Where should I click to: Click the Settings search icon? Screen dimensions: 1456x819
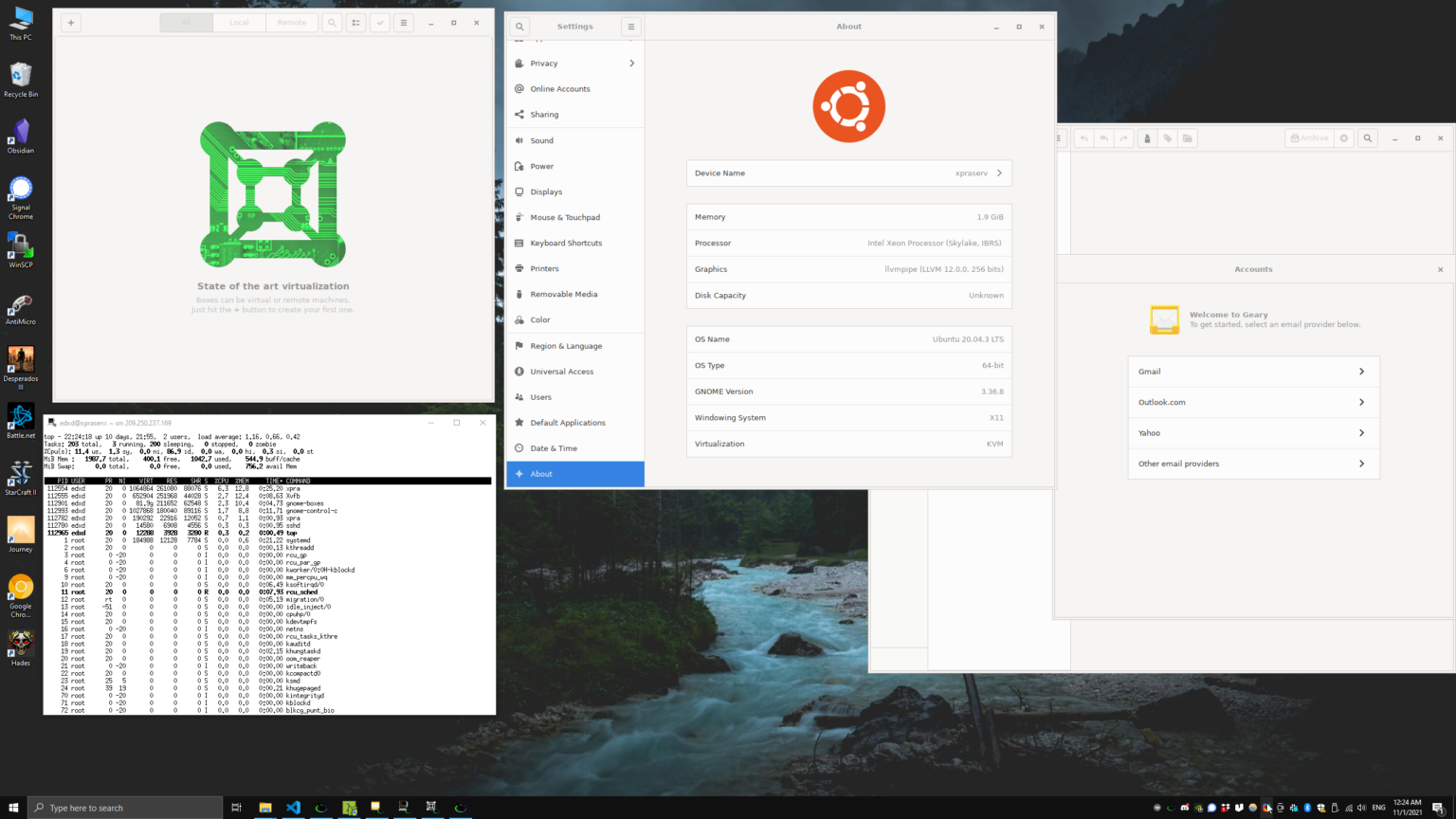tap(519, 27)
